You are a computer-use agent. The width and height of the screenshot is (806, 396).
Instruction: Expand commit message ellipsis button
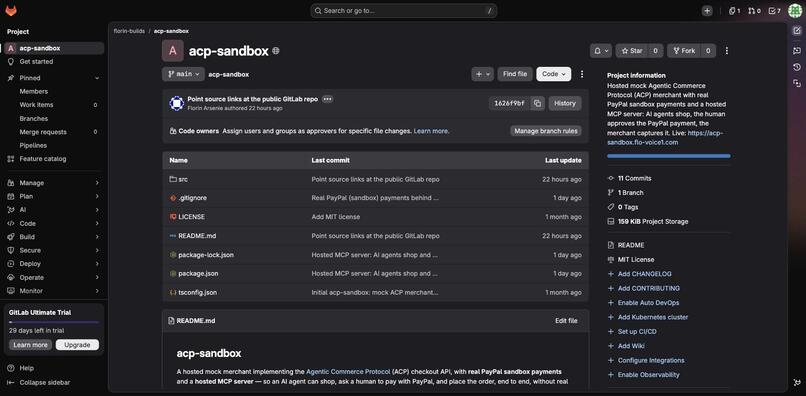(327, 99)
